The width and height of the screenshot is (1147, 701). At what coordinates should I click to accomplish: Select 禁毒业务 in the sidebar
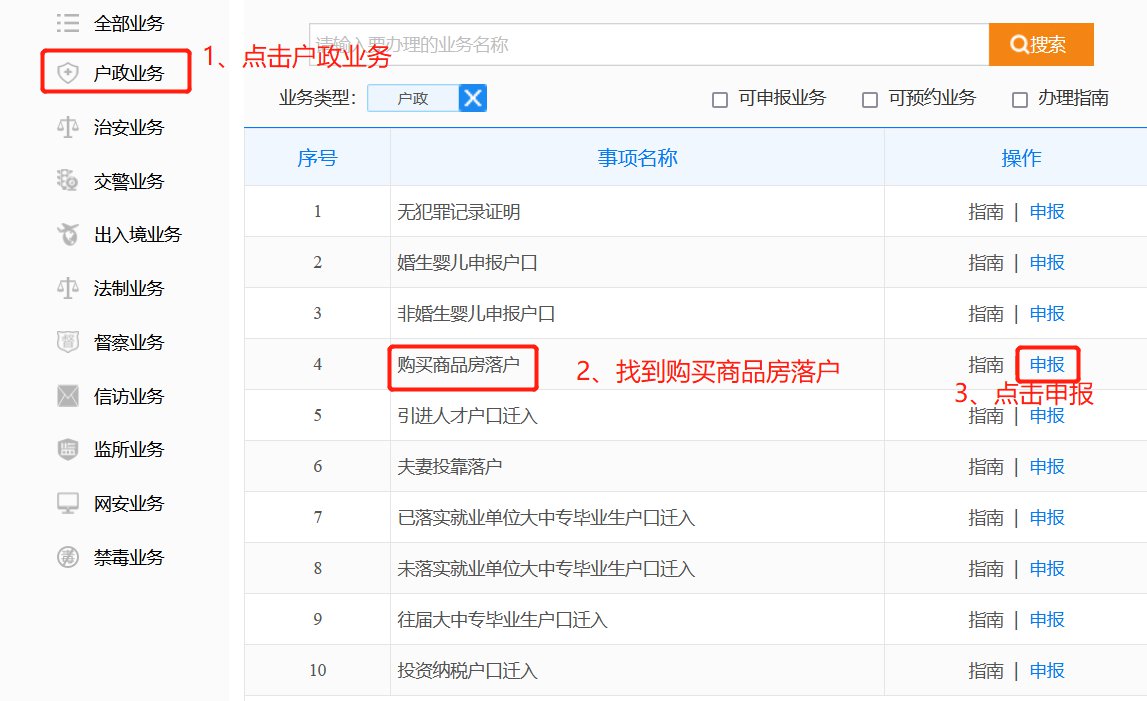coord(129,558)
